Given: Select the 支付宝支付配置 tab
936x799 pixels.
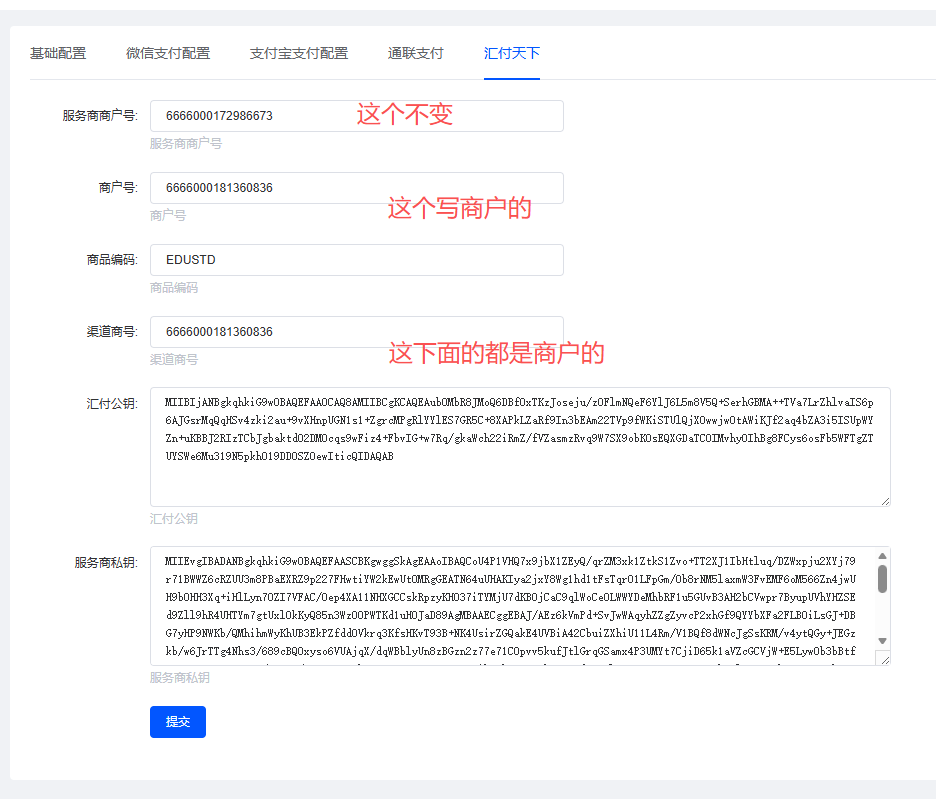Looking at the screenshot, I should tap(299, 53).
